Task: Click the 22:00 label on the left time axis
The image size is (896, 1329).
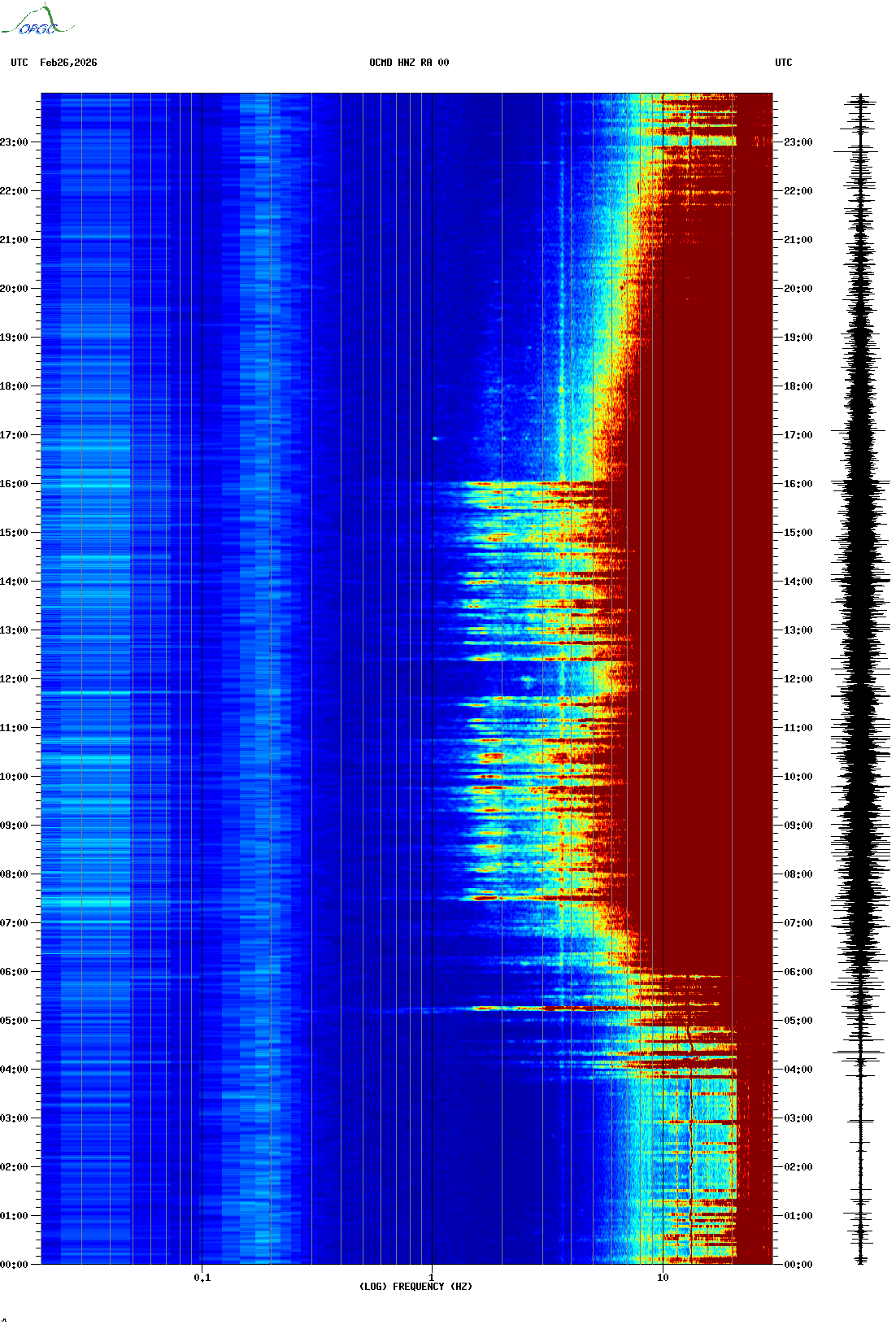Action: click(14, 191)
